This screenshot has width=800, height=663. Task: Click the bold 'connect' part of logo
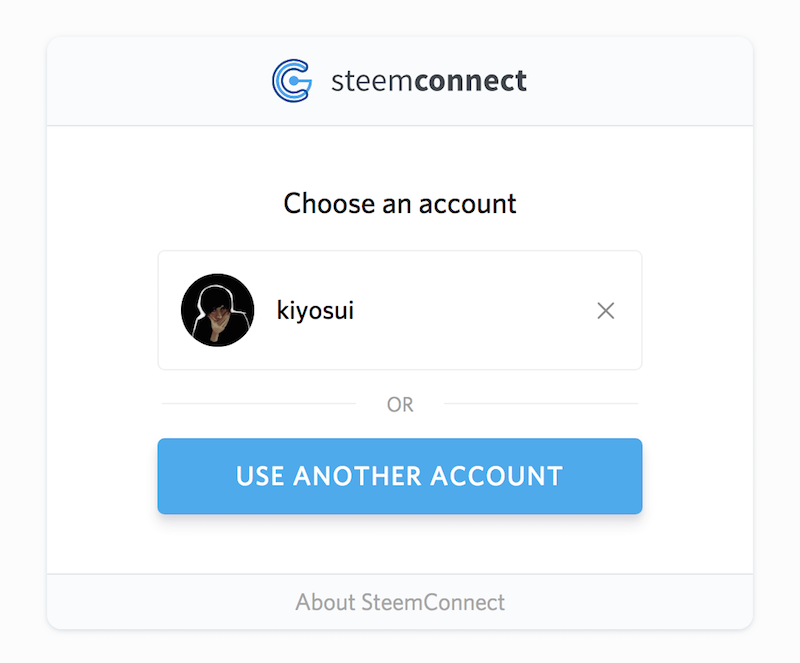click(470, 81)
